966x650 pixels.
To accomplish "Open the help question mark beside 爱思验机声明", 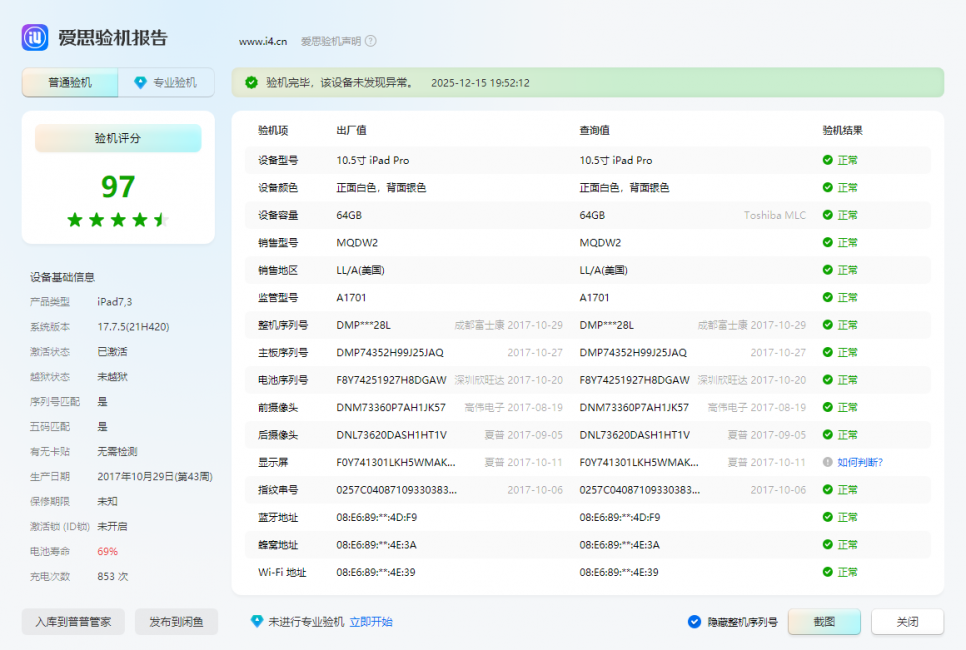I will coord(368,41).
